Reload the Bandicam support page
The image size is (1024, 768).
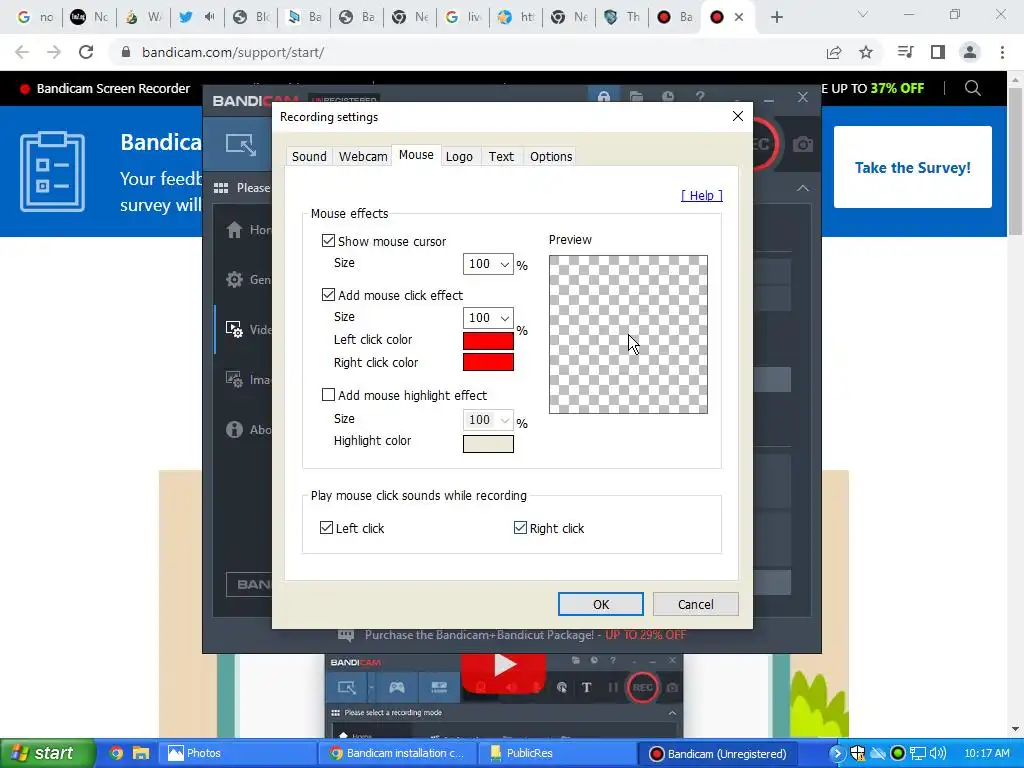click(x=86, y=52)
